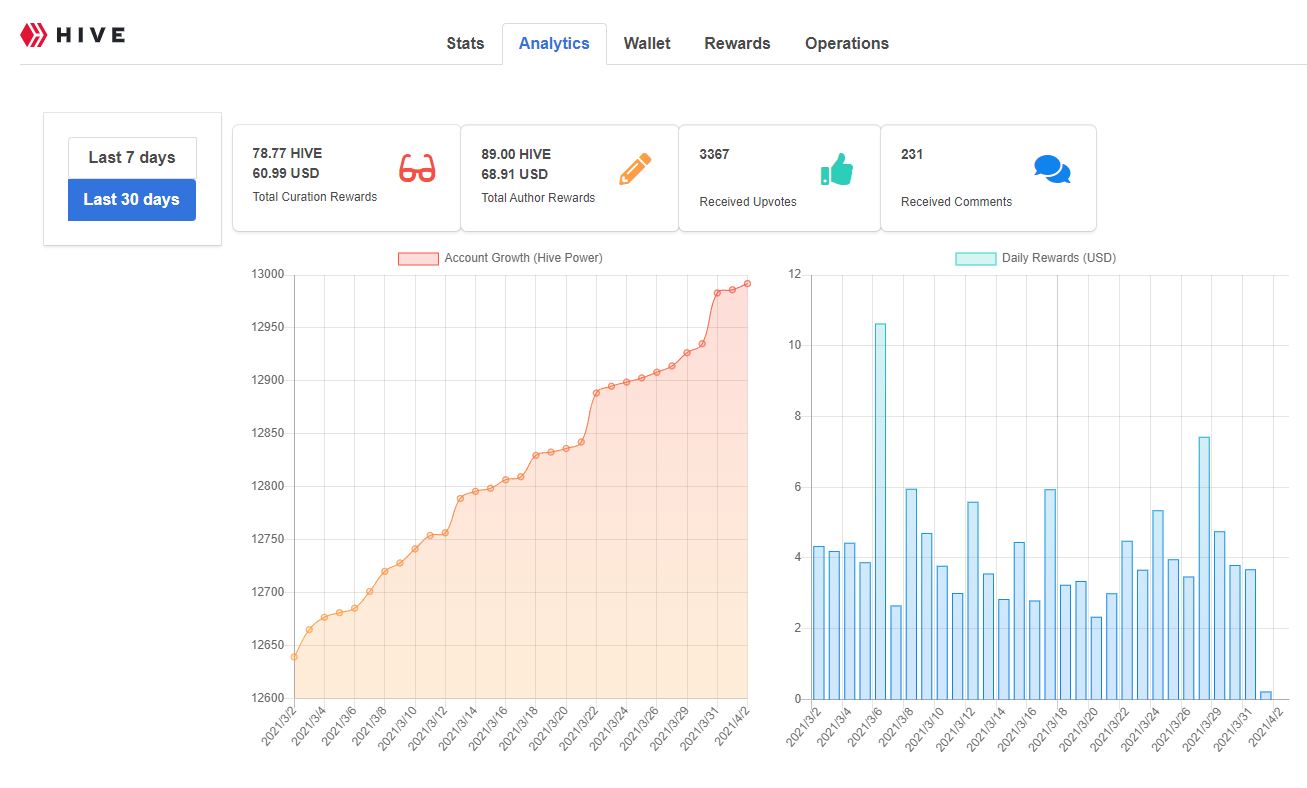Choose the Last 7 days range

point(132,157)
